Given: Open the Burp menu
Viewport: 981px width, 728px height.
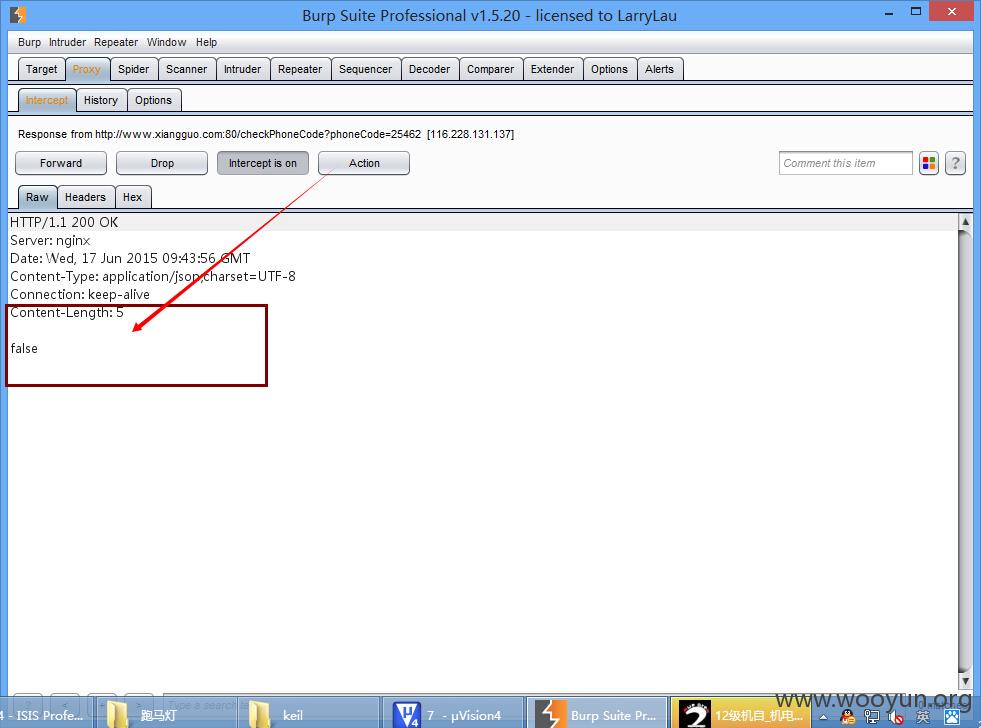Looking at the screenshot, I should [x=29, y=42].
